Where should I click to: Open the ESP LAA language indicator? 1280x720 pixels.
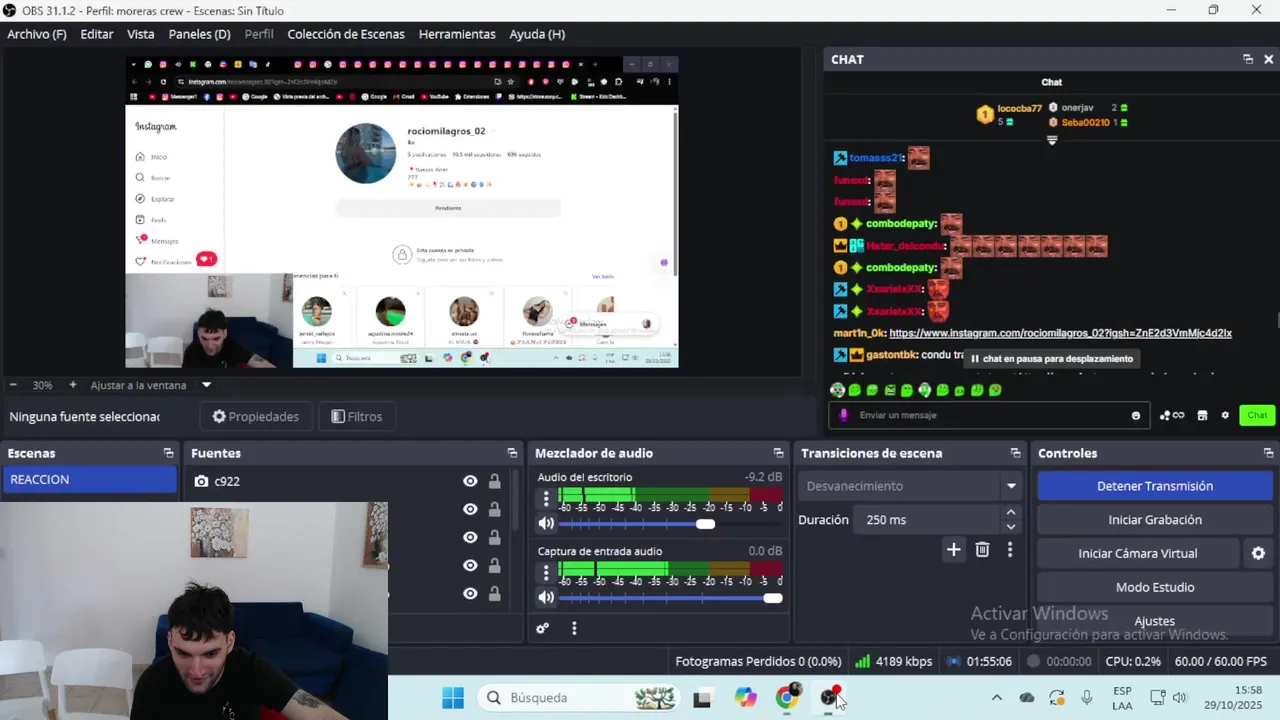click(1122, 697)
